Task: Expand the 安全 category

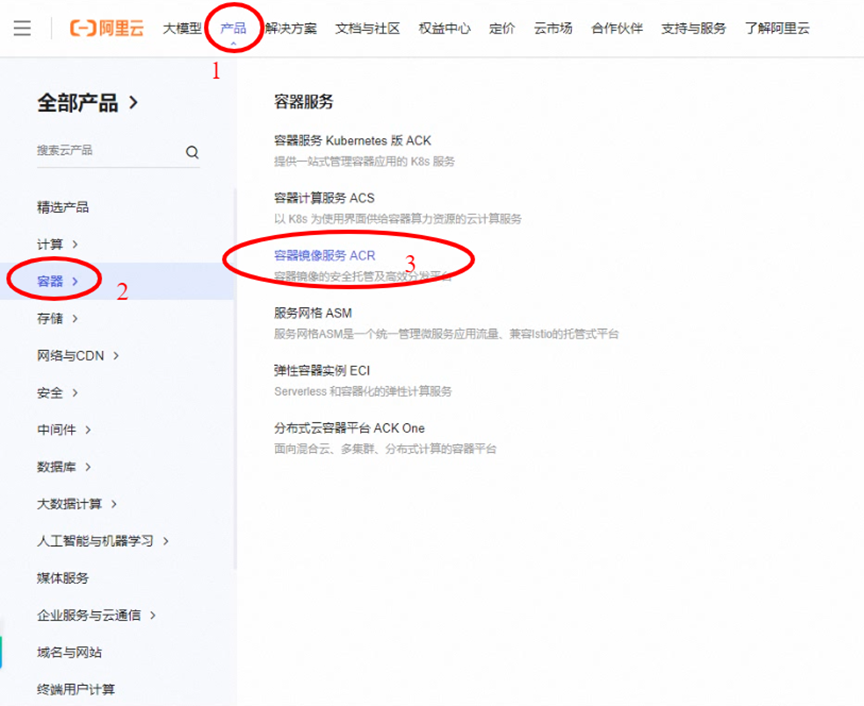Action: [x=57, y=393]
